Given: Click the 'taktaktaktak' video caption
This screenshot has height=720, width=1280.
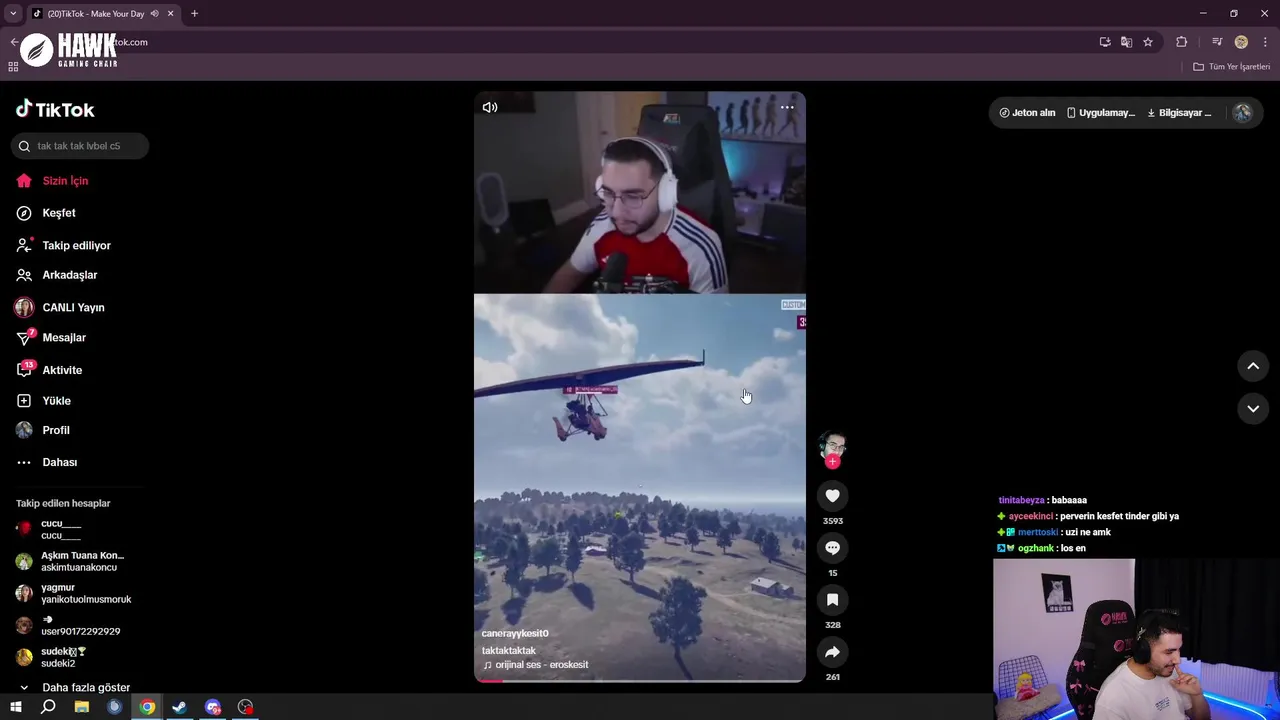Looking at the screenshot, I should [x=509, y=651].
